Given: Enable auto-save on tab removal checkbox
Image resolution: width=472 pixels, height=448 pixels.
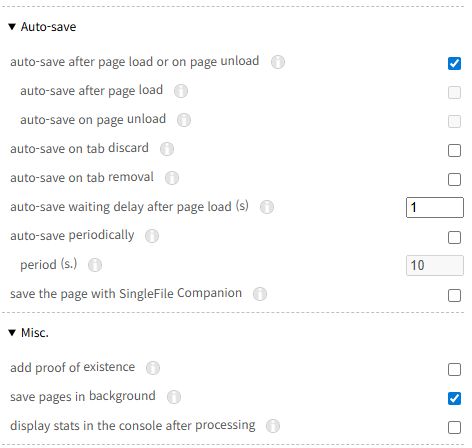Looking at the screenshot, I should click(454, 179).
